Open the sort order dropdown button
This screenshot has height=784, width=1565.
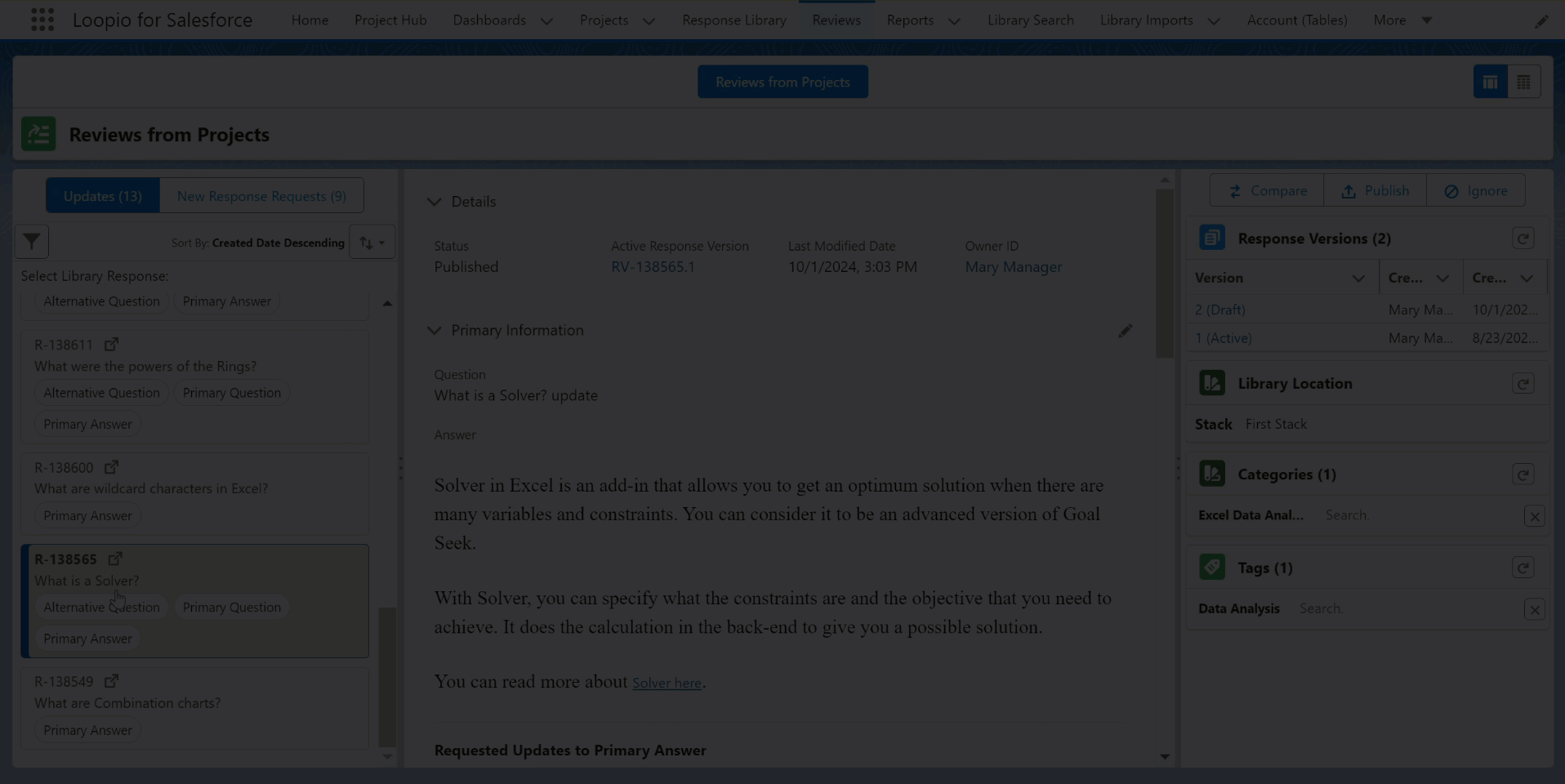(372, 243)
